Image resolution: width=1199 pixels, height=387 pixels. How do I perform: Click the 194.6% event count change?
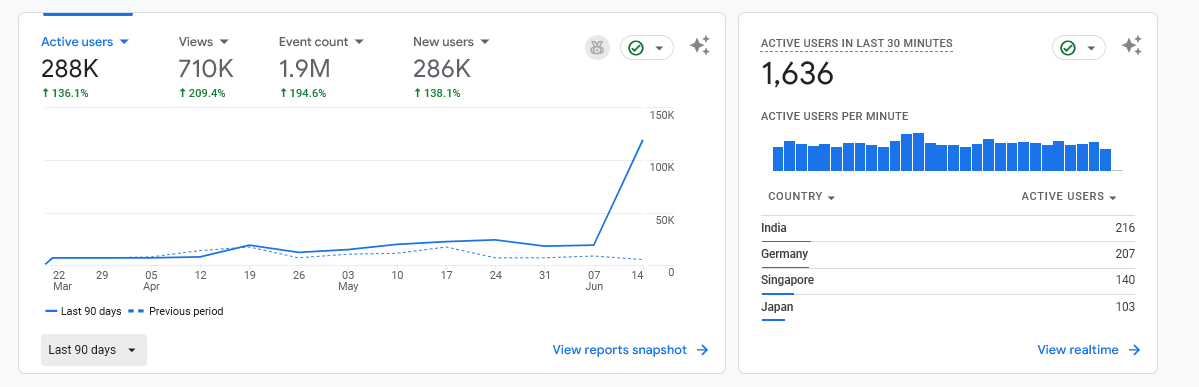(x=303, y=93)
